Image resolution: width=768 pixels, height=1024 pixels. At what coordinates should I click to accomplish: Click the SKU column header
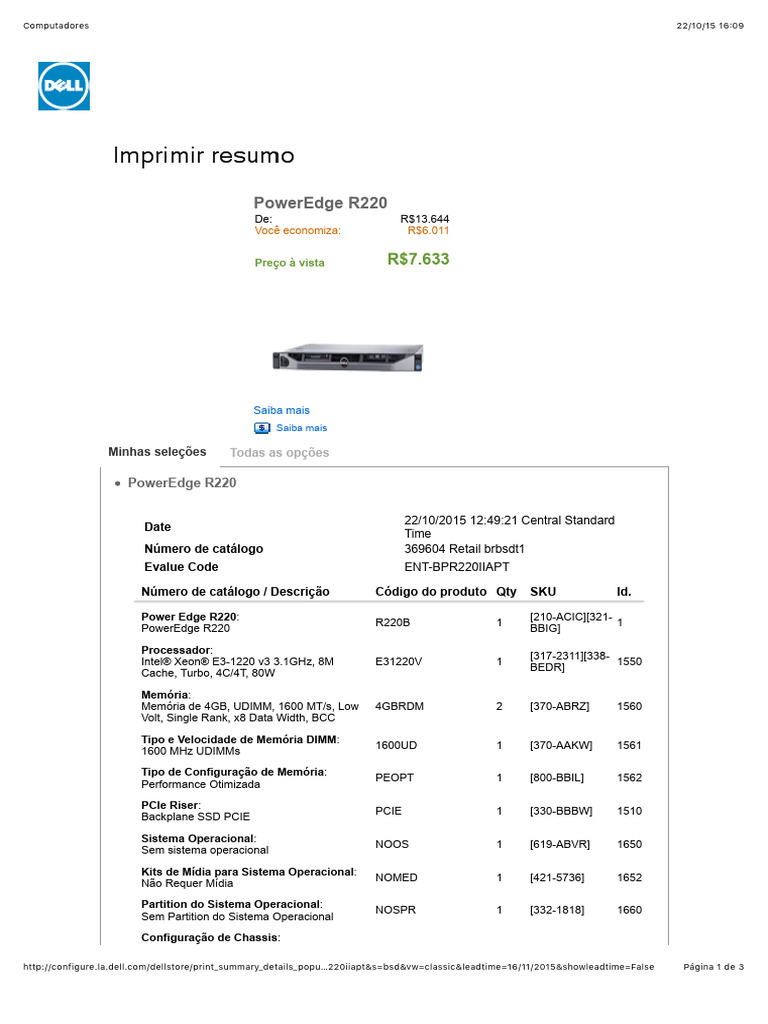(543, 592)
